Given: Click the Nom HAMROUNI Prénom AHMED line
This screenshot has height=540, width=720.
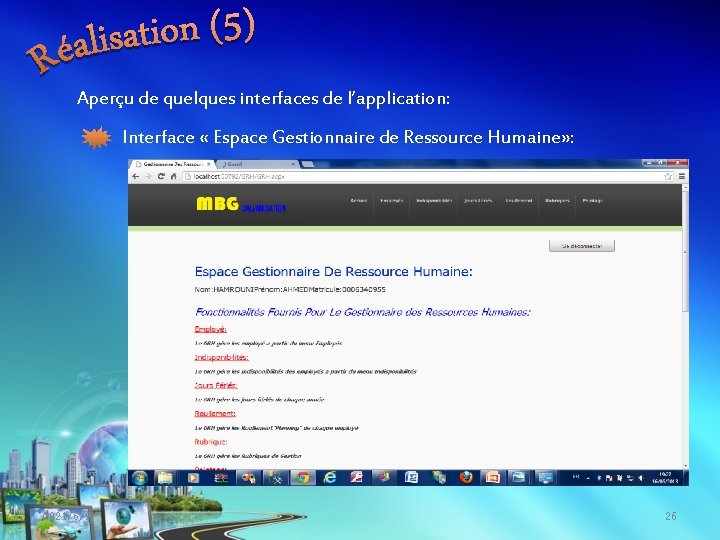Looking at the screenshot, I should tap(290, 289).
